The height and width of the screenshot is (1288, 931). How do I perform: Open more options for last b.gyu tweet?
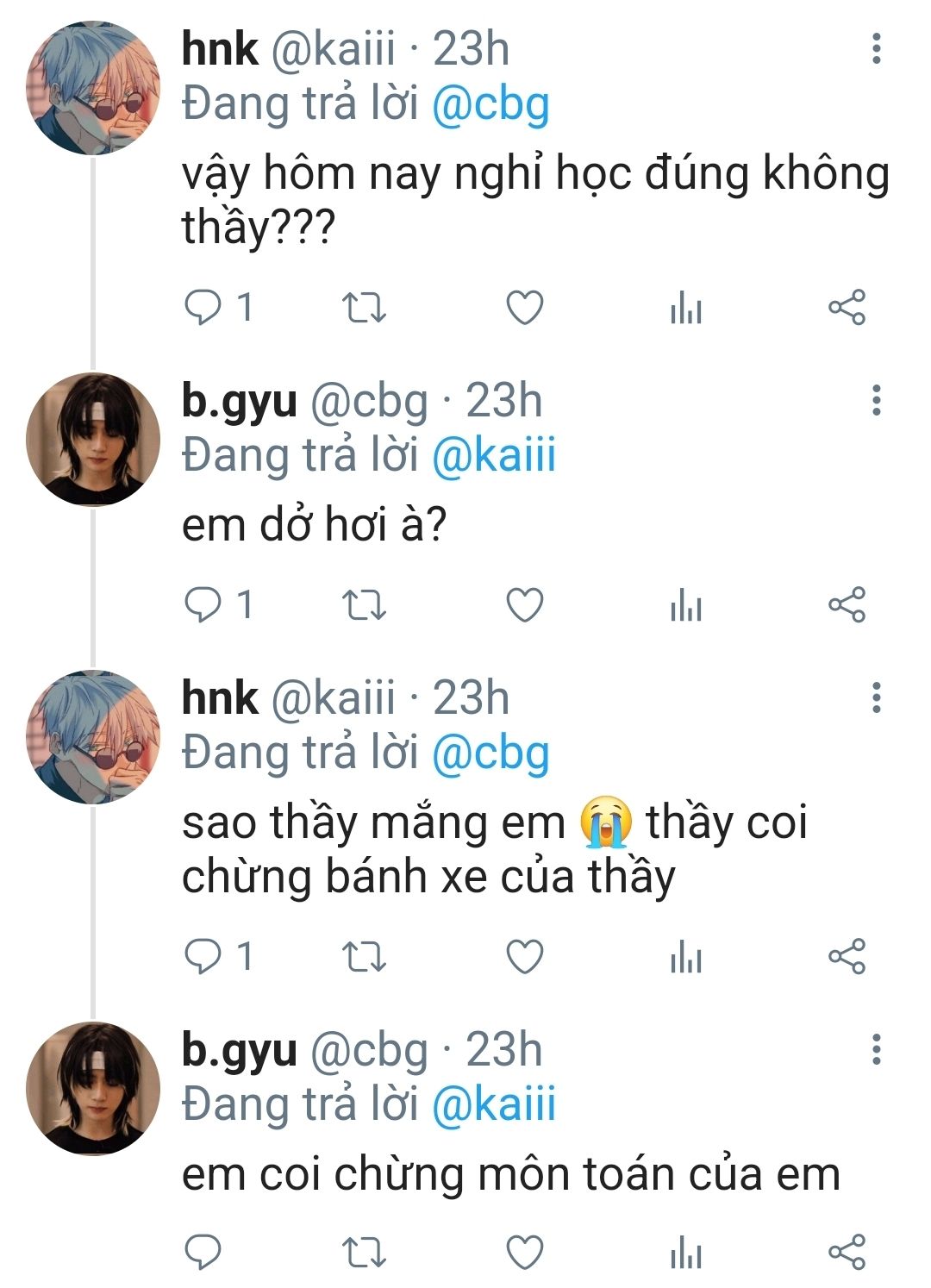click(x=876, y=1050)
